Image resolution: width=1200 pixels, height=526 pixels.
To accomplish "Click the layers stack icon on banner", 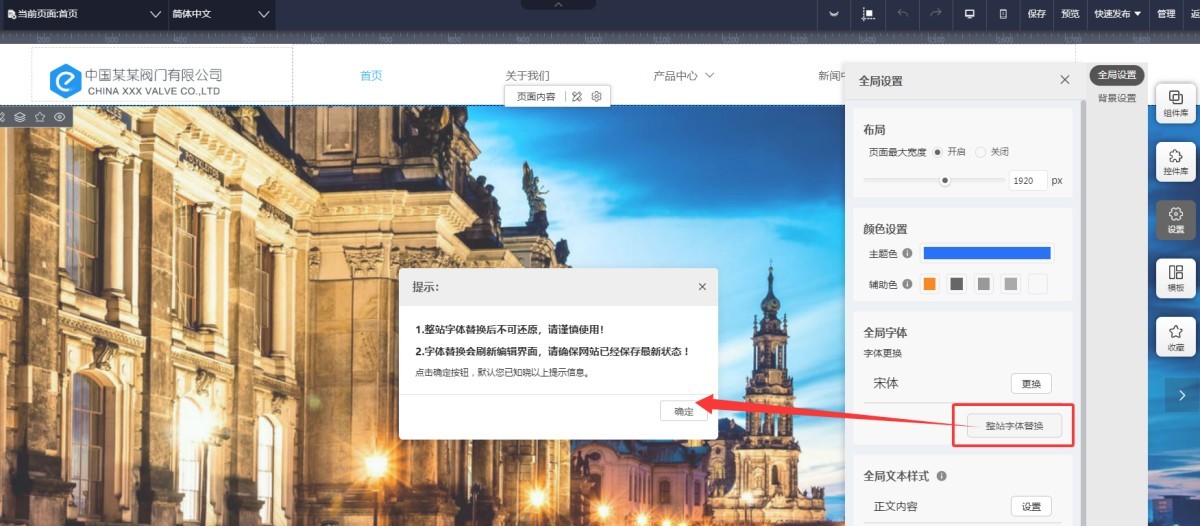I will pyautogui.click(x=20, y=117).
